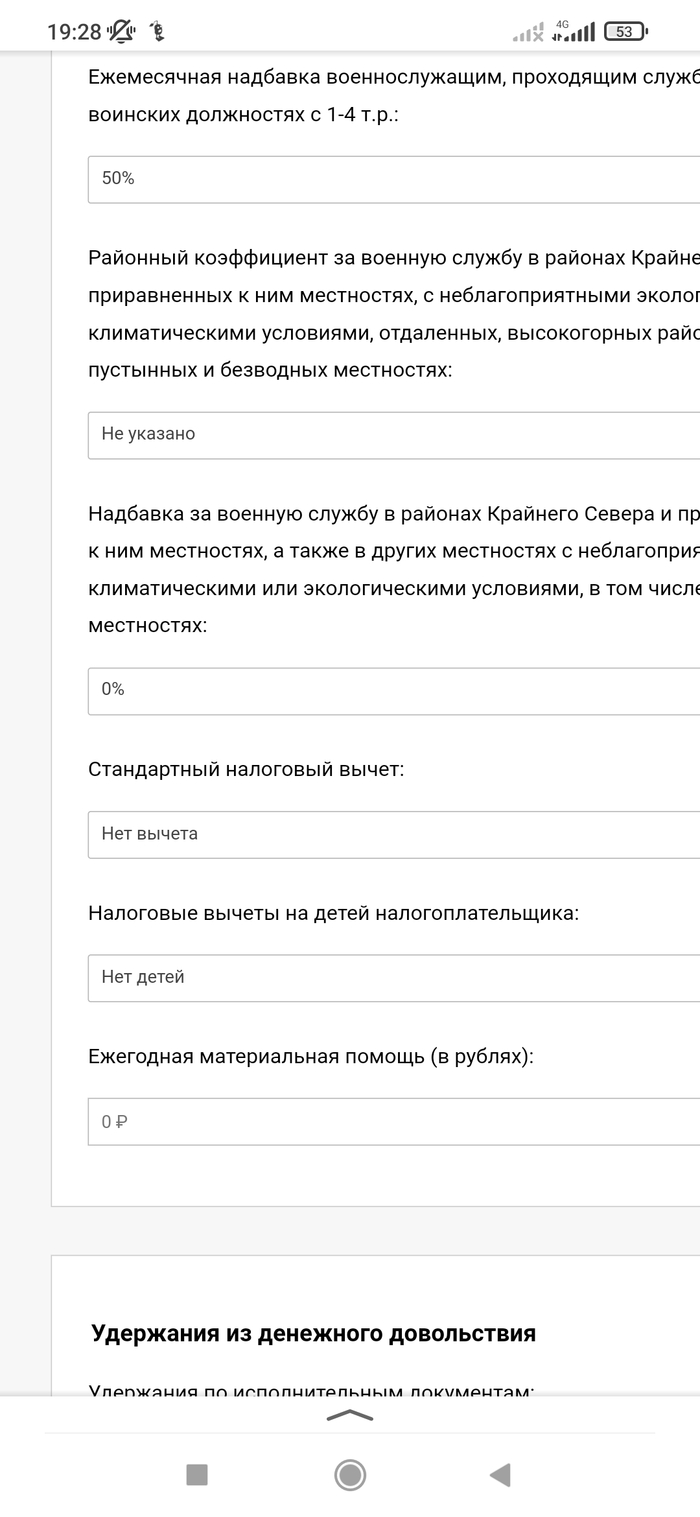The image size is (700, 1517).
Task: Tap the 19:28 clock in status bar
Action: pos(74,32)
